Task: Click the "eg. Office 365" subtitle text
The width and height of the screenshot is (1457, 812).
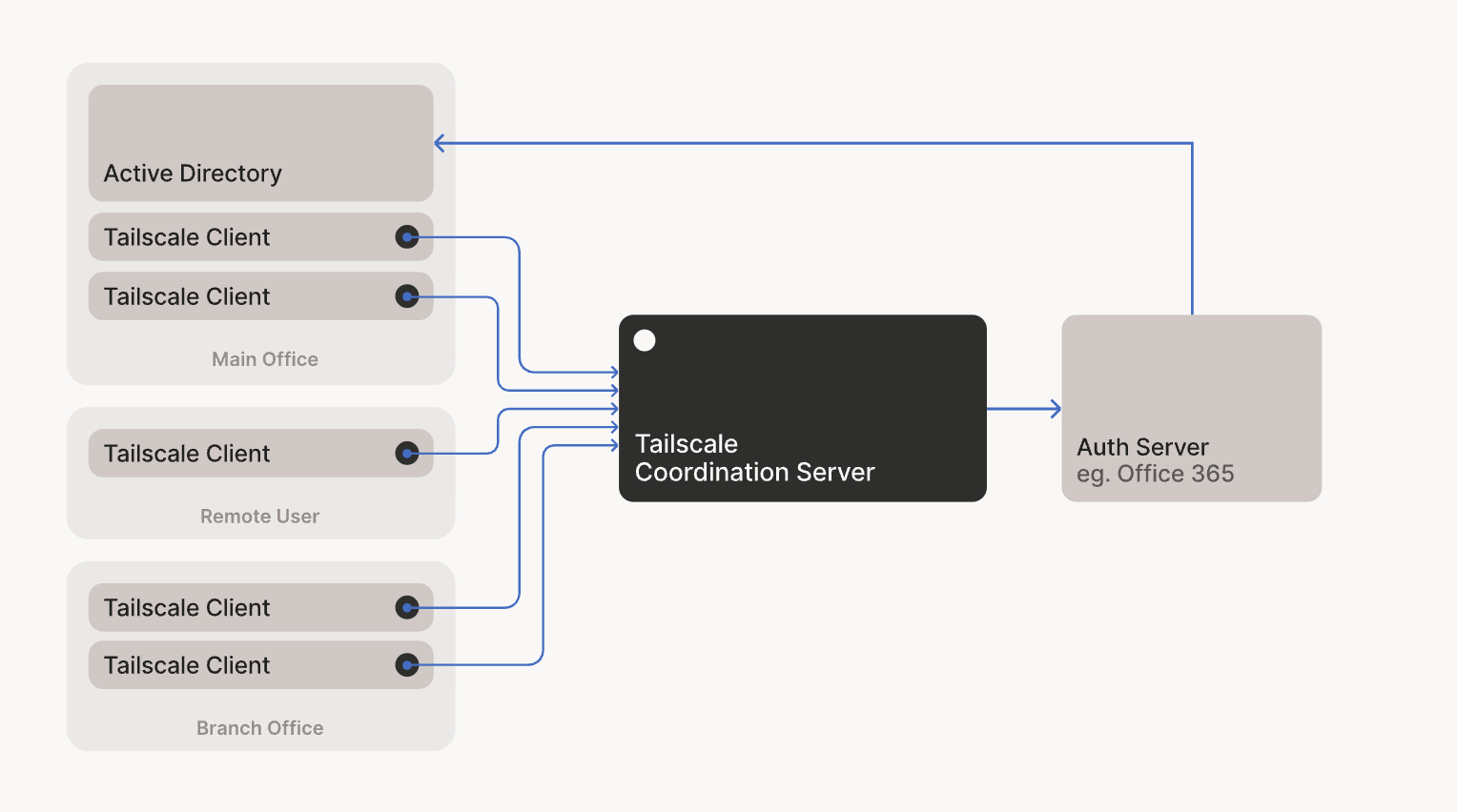Action: pos(1155,474)
